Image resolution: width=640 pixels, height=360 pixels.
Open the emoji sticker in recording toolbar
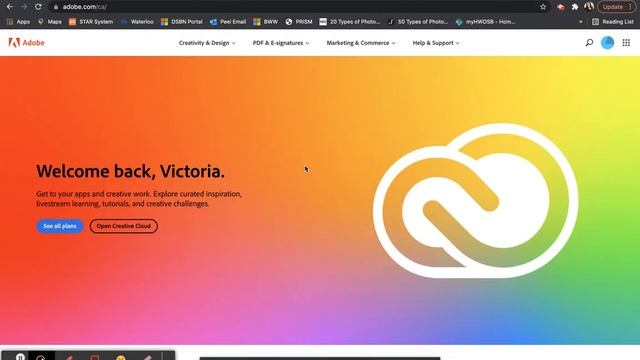[x=121, y=358]
